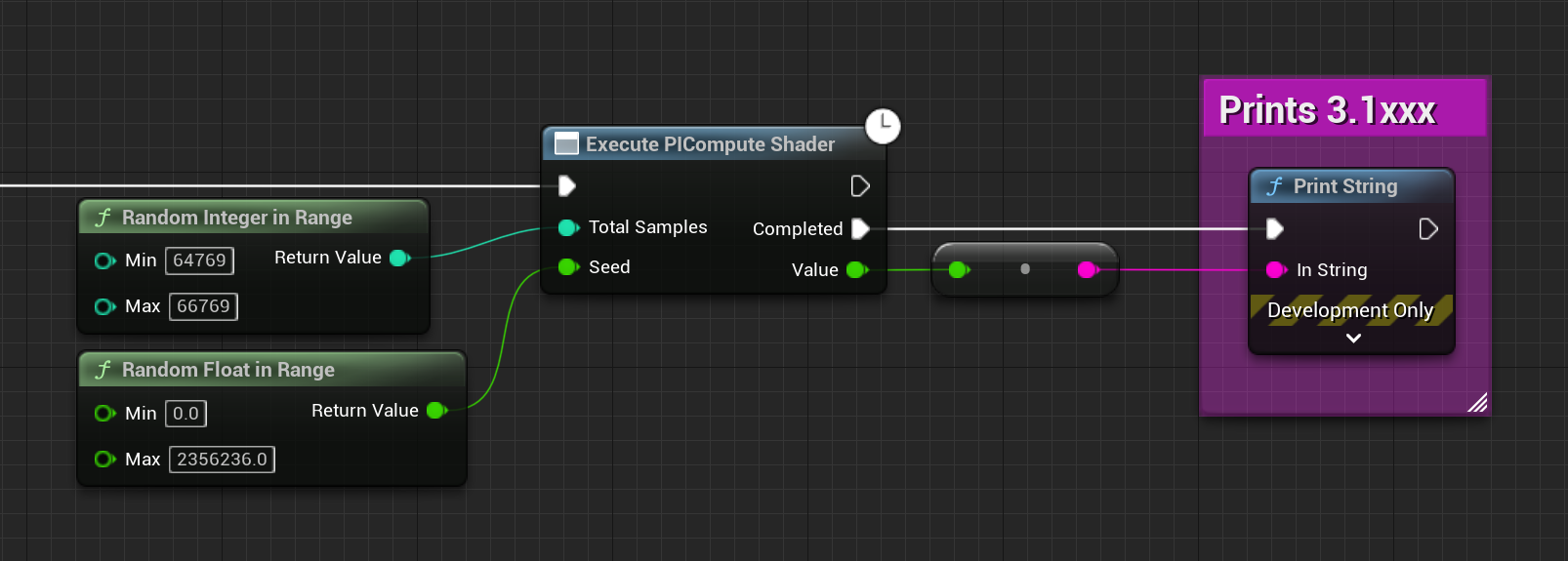Screen dimensions: 1568x561
Task: Click the In String input pin
Action: [1276, 270]
